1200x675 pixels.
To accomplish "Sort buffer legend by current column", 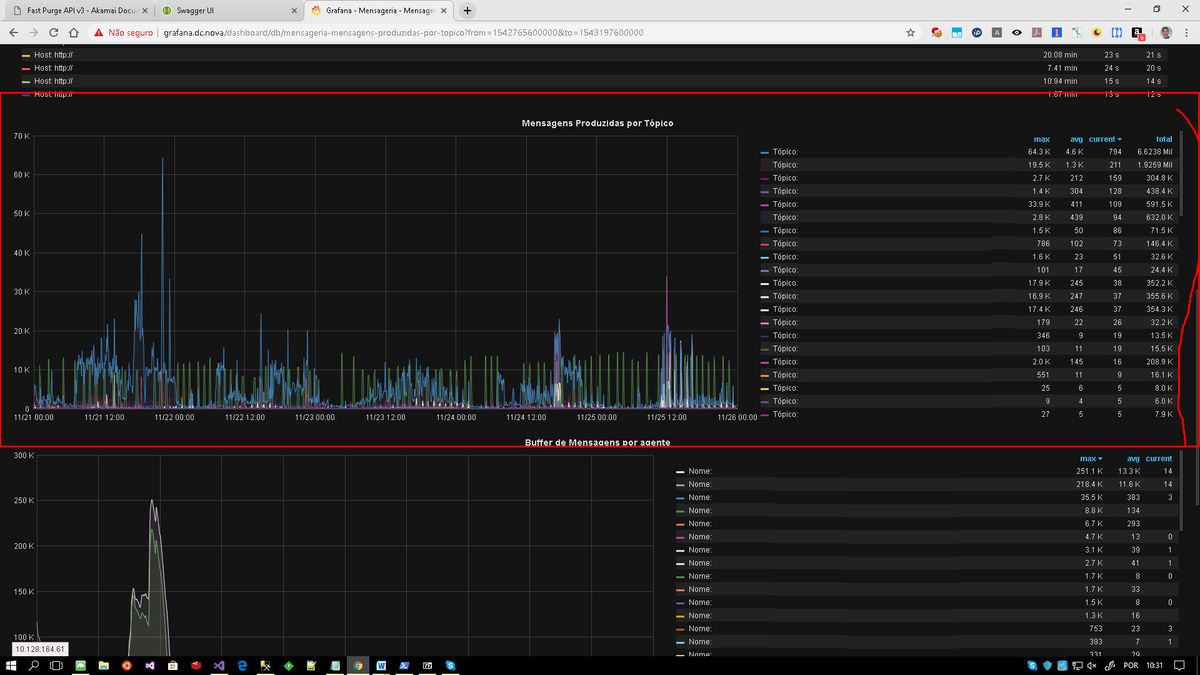I will [1159, 459].
